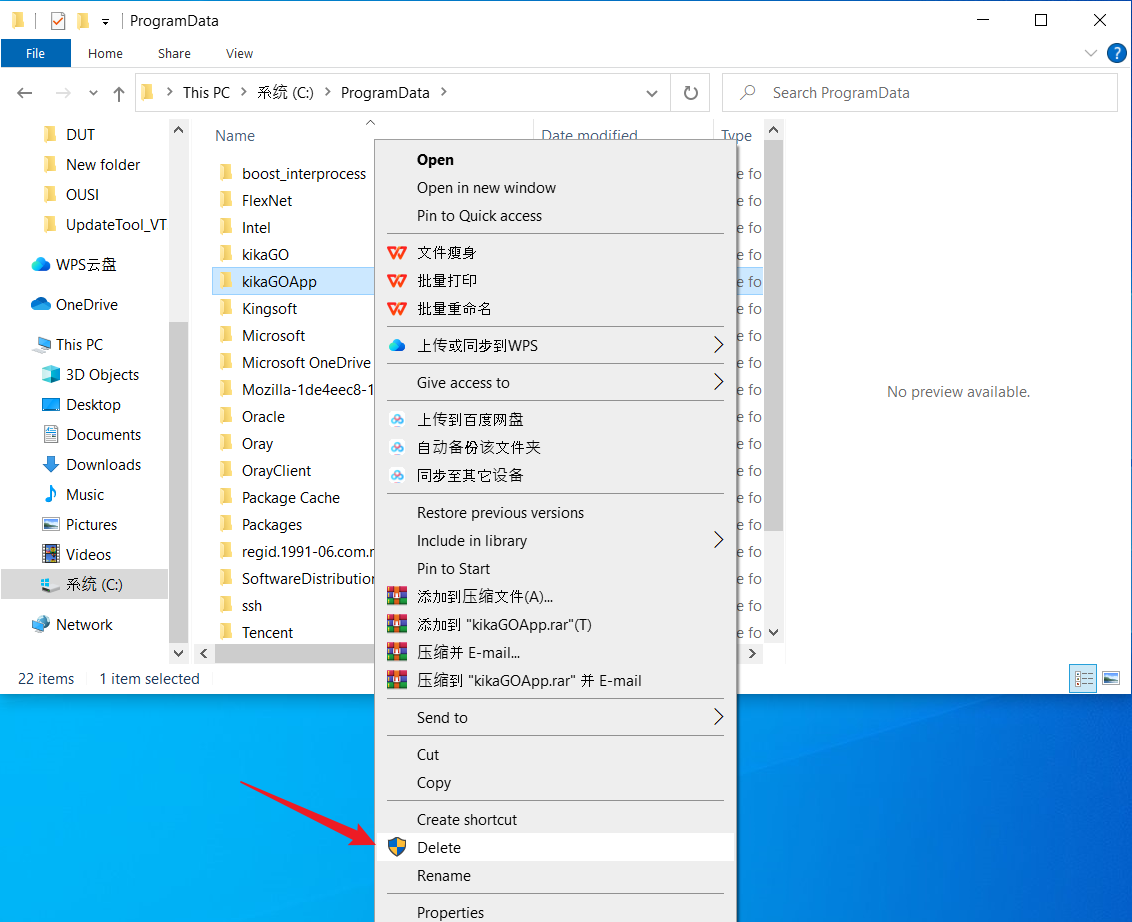
Task: Click Delete in the context menu
Action: [x=439, y=848]
